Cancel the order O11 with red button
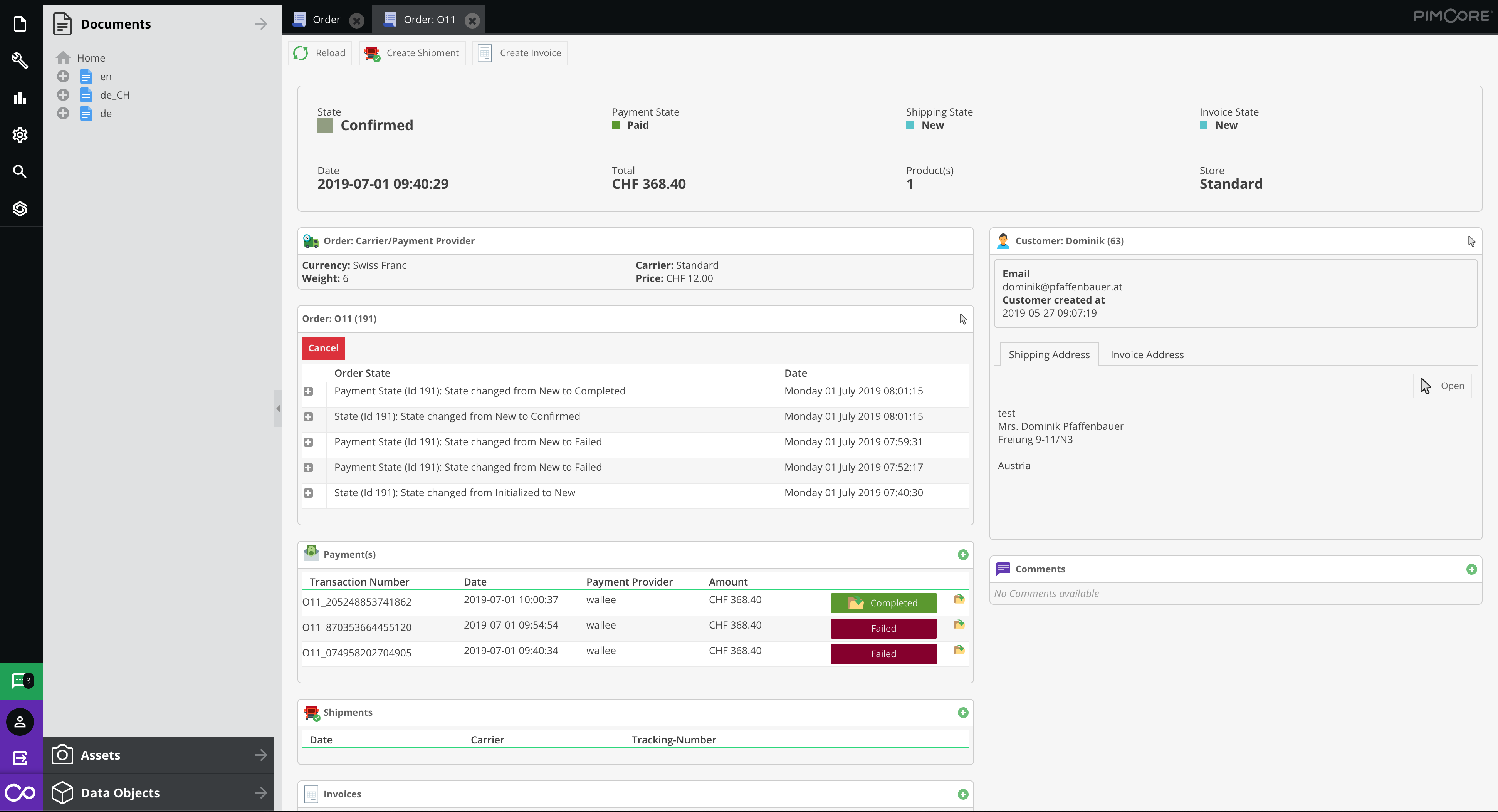 [323, 347]
